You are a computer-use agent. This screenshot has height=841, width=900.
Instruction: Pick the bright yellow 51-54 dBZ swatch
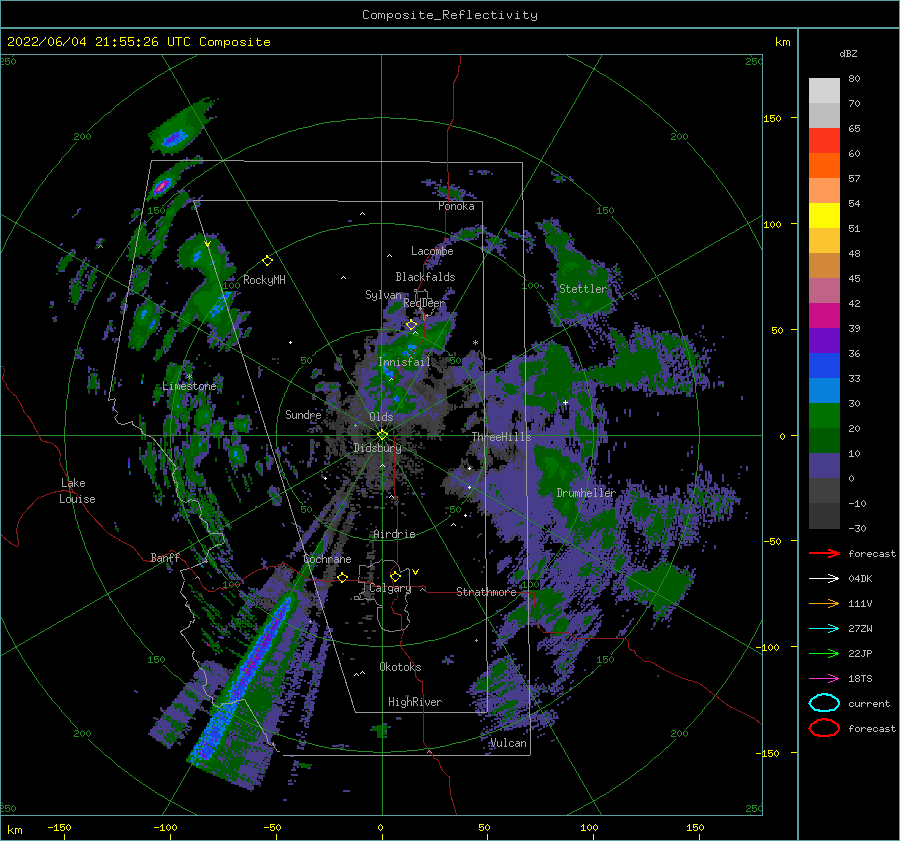coord(824,216)
